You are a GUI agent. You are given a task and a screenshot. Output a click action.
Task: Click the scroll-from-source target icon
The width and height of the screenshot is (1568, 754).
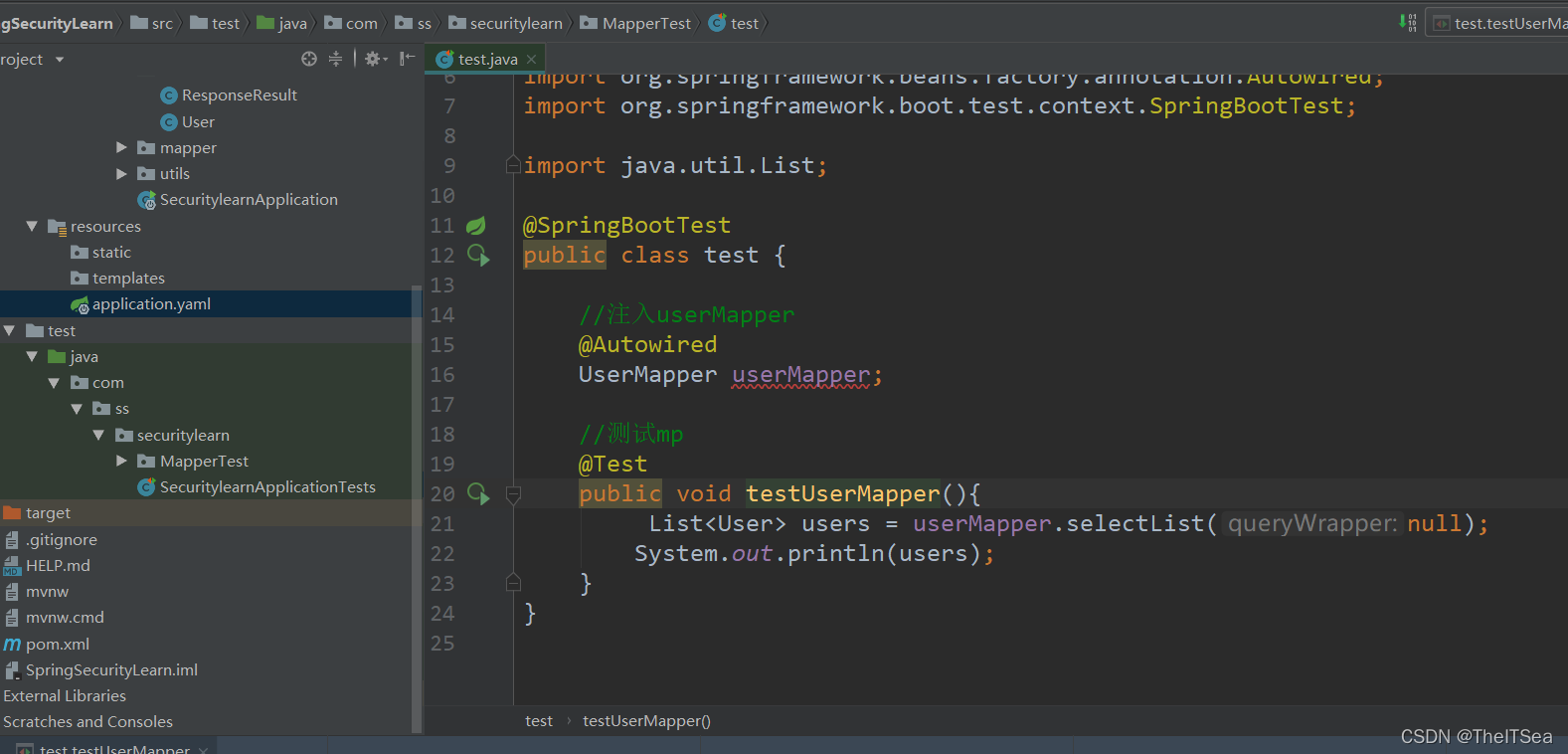(x=309, y=59)
